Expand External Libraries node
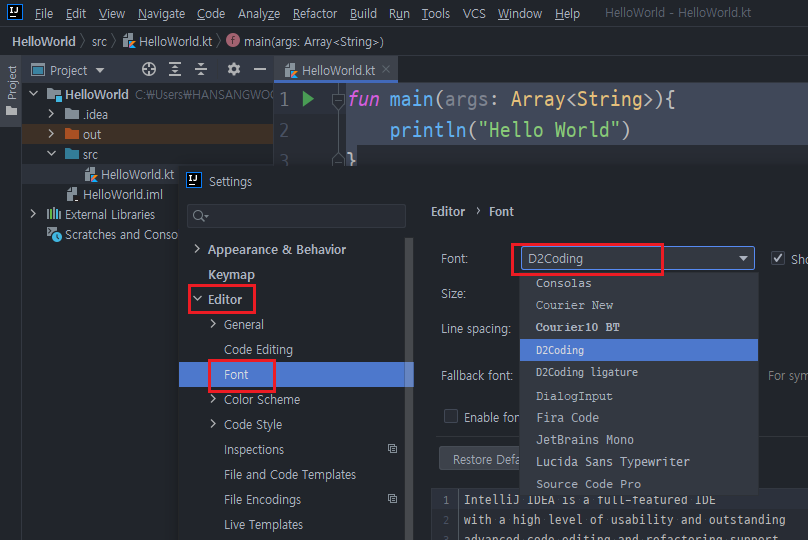 tap(33, 213)
